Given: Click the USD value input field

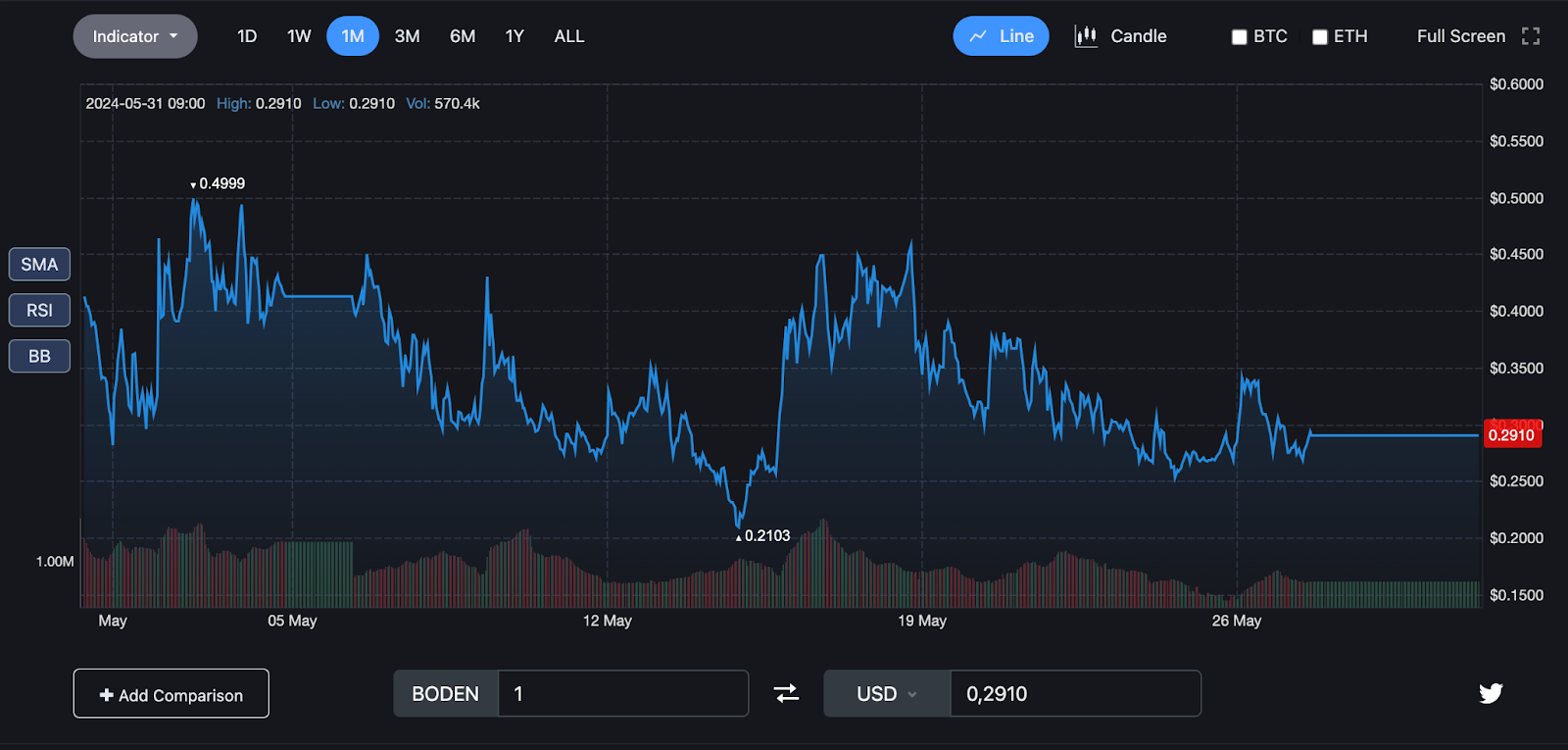Looking at the screenshot, I should tap(1075, 694).
